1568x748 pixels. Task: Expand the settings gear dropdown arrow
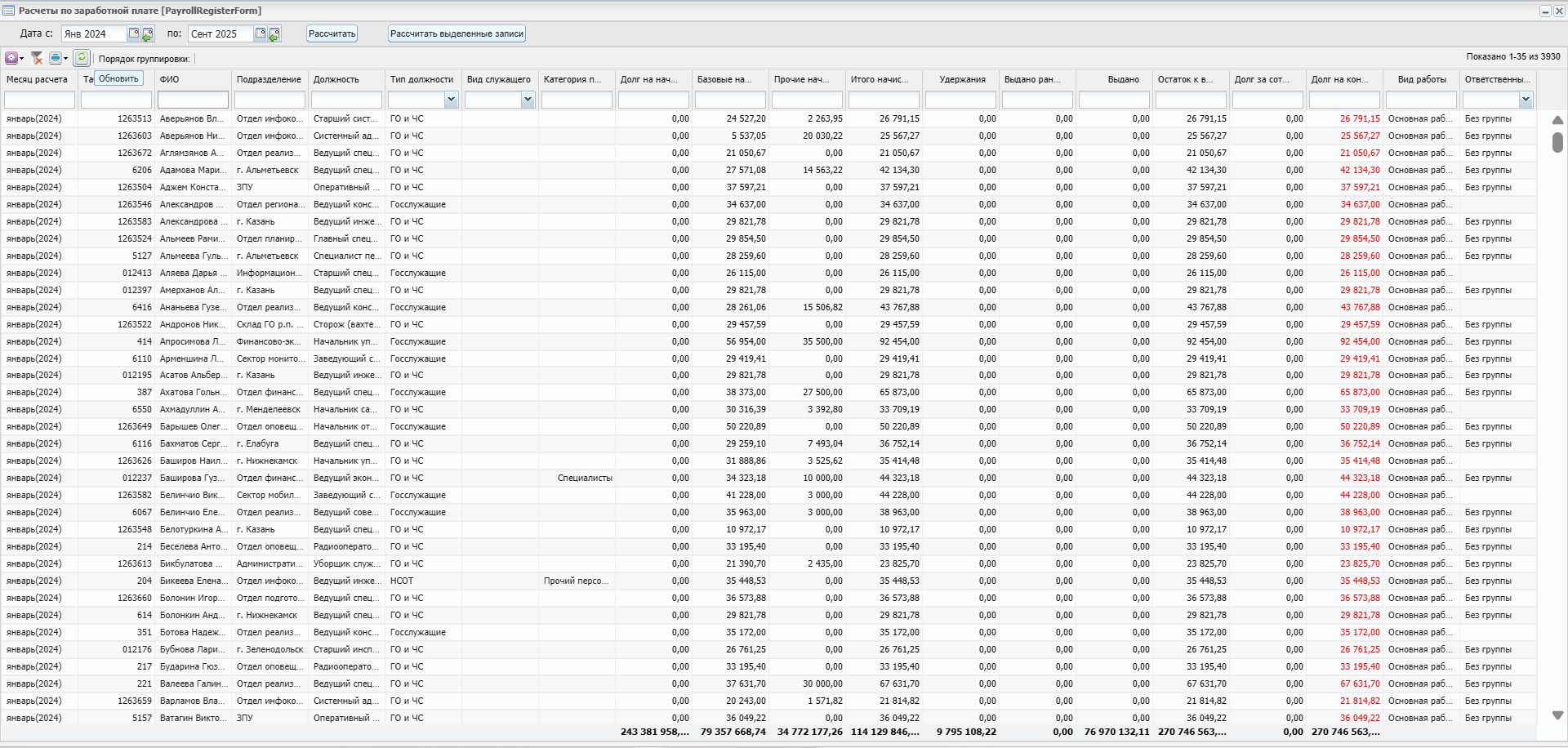click(21, 59)
